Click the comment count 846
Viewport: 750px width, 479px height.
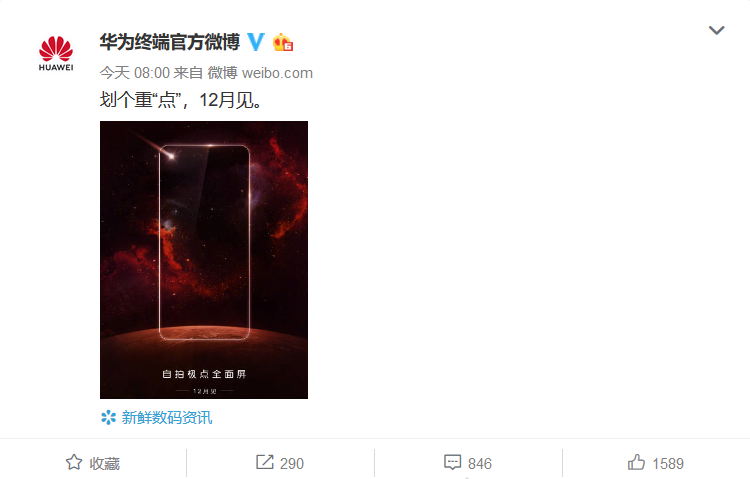(480, 463)
